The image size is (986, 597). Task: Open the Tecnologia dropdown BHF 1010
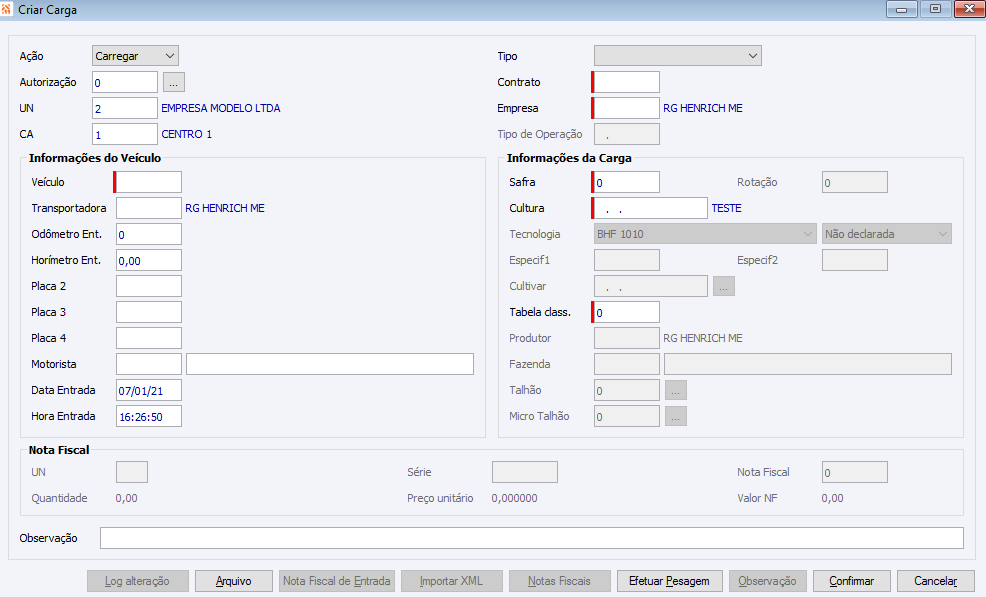(x=705, y=234)
